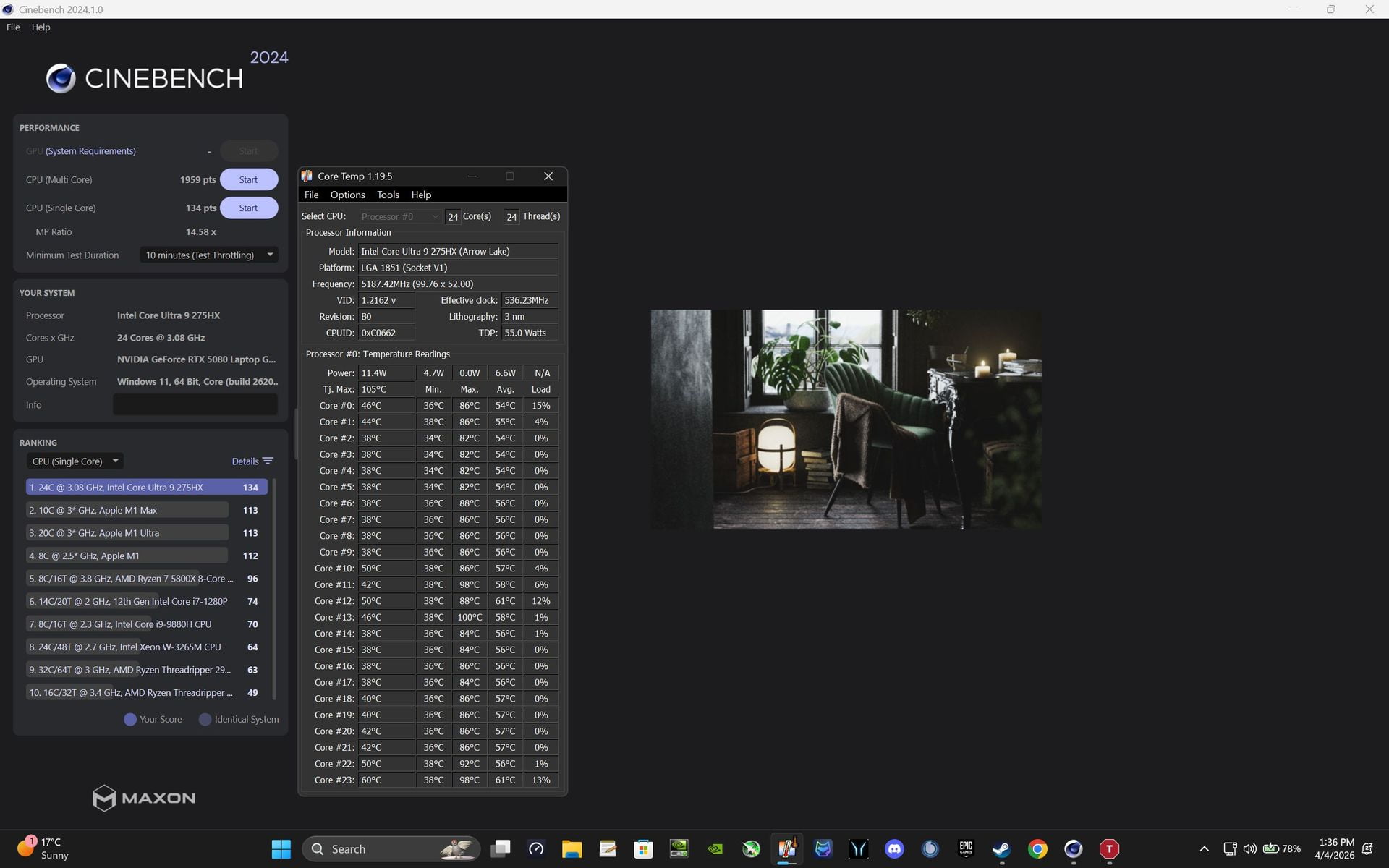Image resolution: width=1389 pixels, height=868 pixels.
Task: Open File Explorer from the taskbar
Action: (572, 848)
